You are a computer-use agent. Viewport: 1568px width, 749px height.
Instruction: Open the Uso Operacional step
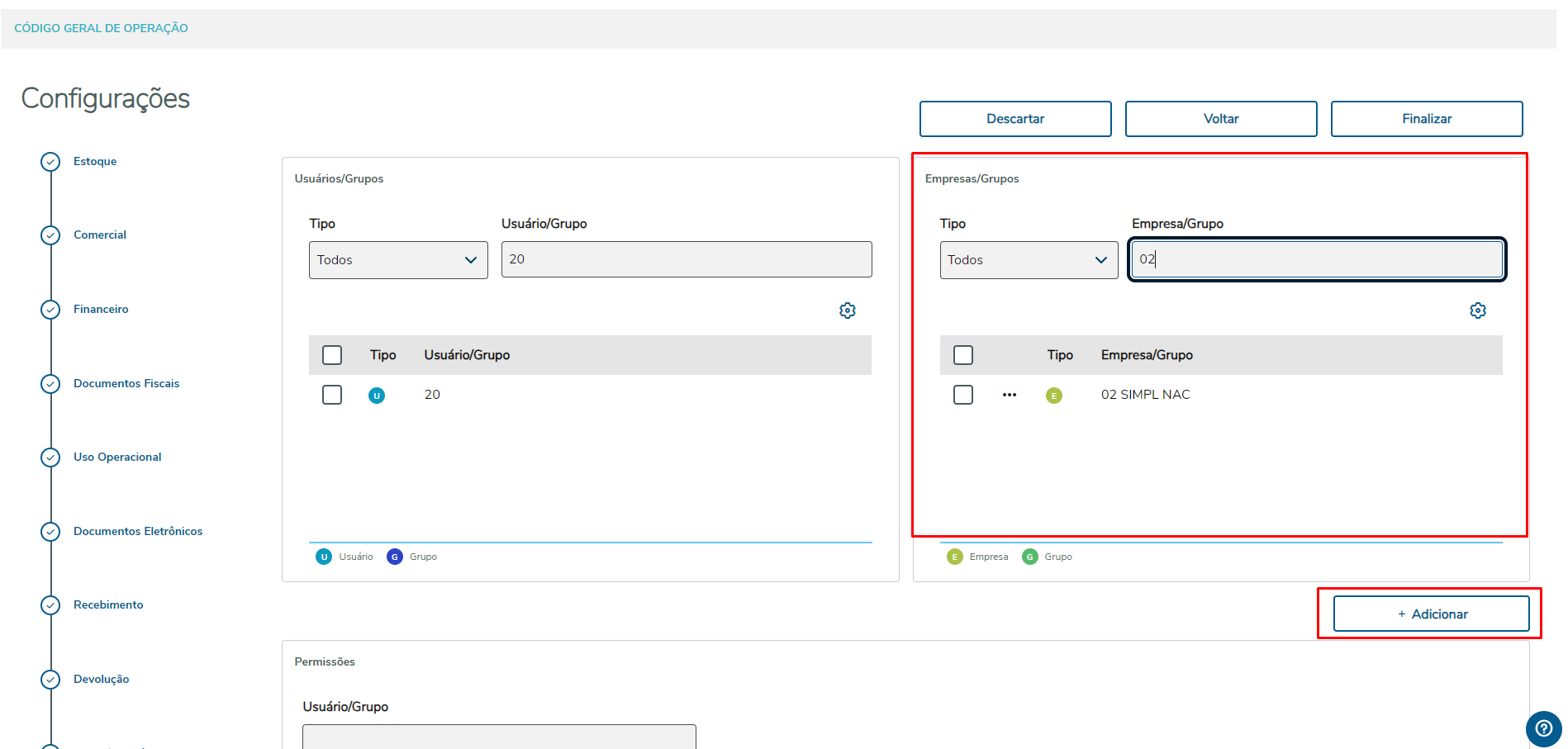click(117, 457)
